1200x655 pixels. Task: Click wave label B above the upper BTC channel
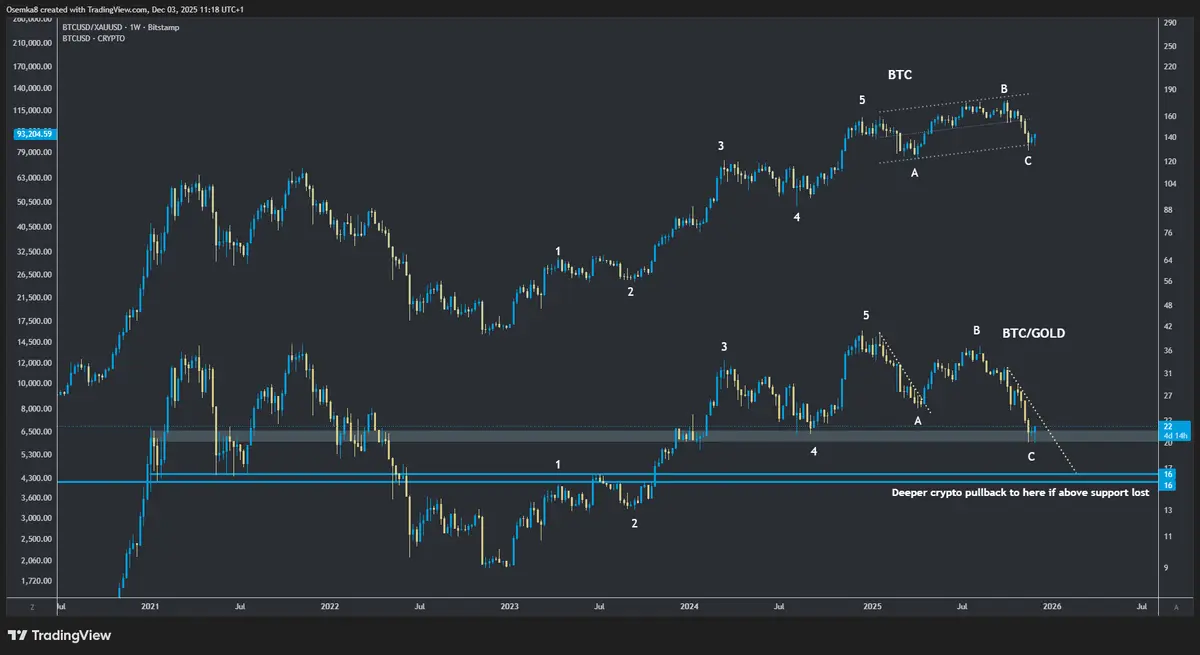[1004, 88]
